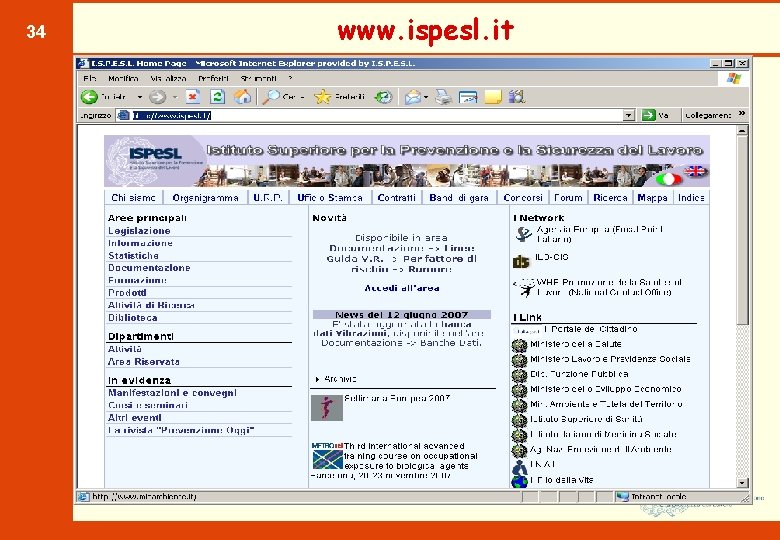Open Mail envelope toolbar icon
780x540 pixels.
pos(412,97)
